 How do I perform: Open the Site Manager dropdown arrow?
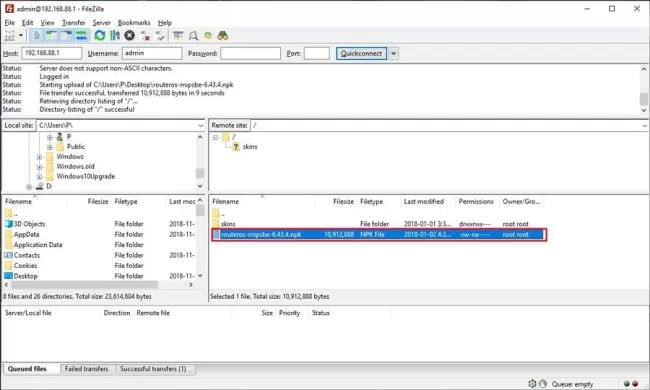point(21,36)
